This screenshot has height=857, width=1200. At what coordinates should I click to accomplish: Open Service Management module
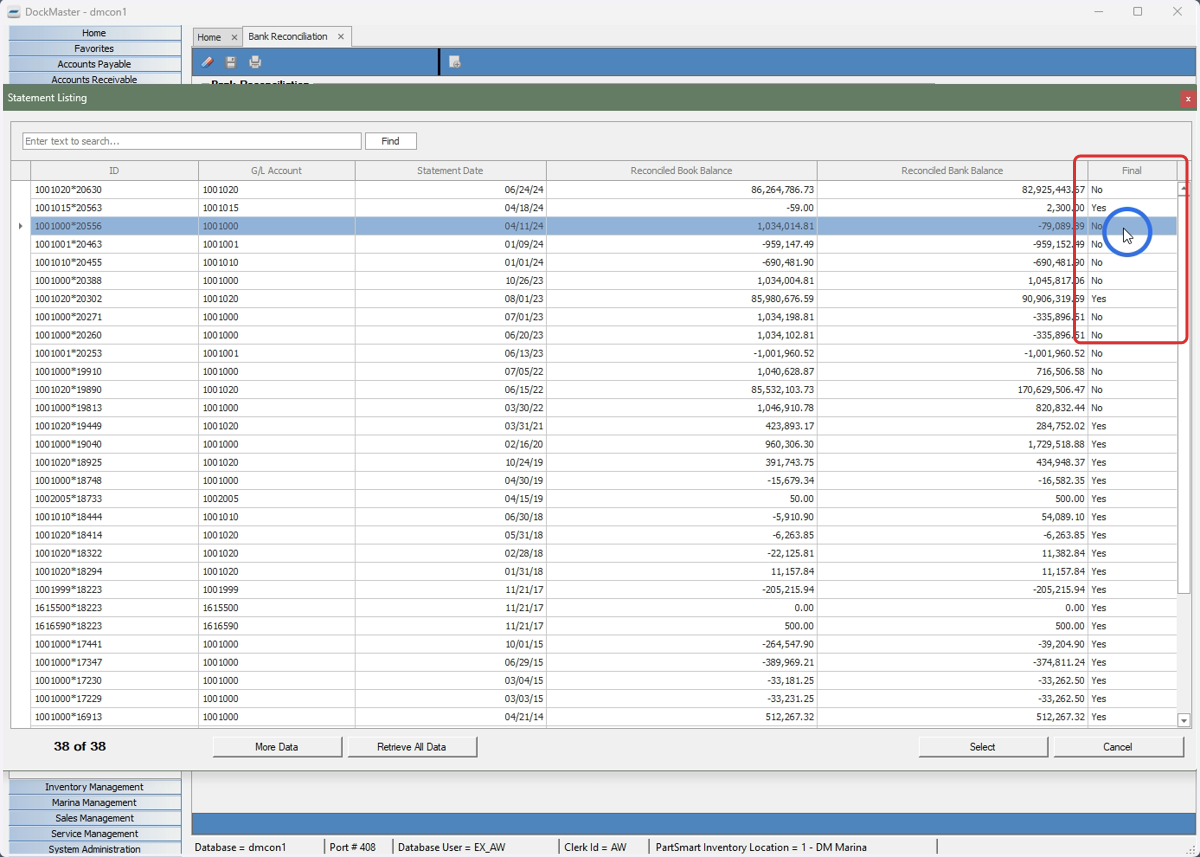point(94,833)
